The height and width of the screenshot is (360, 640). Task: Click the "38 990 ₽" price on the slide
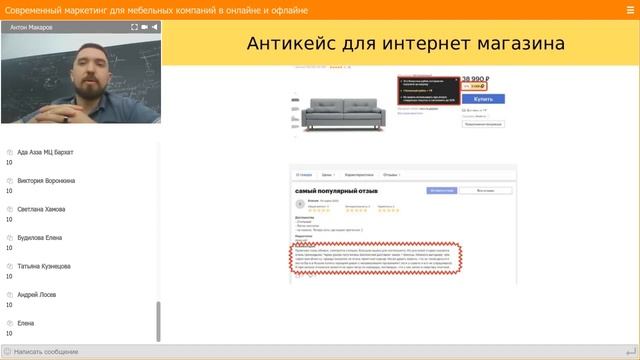476,79
